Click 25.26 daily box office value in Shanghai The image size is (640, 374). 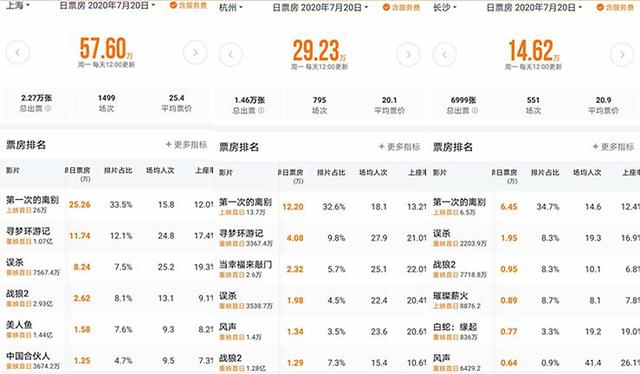click(x=80, y=205)
